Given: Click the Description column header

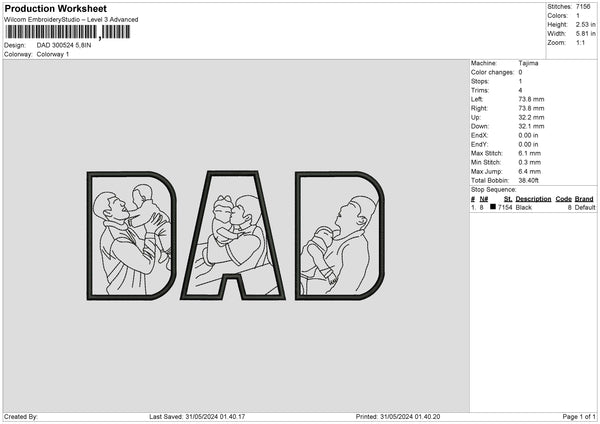Looking at the screenshot, I should coord(533,199).
